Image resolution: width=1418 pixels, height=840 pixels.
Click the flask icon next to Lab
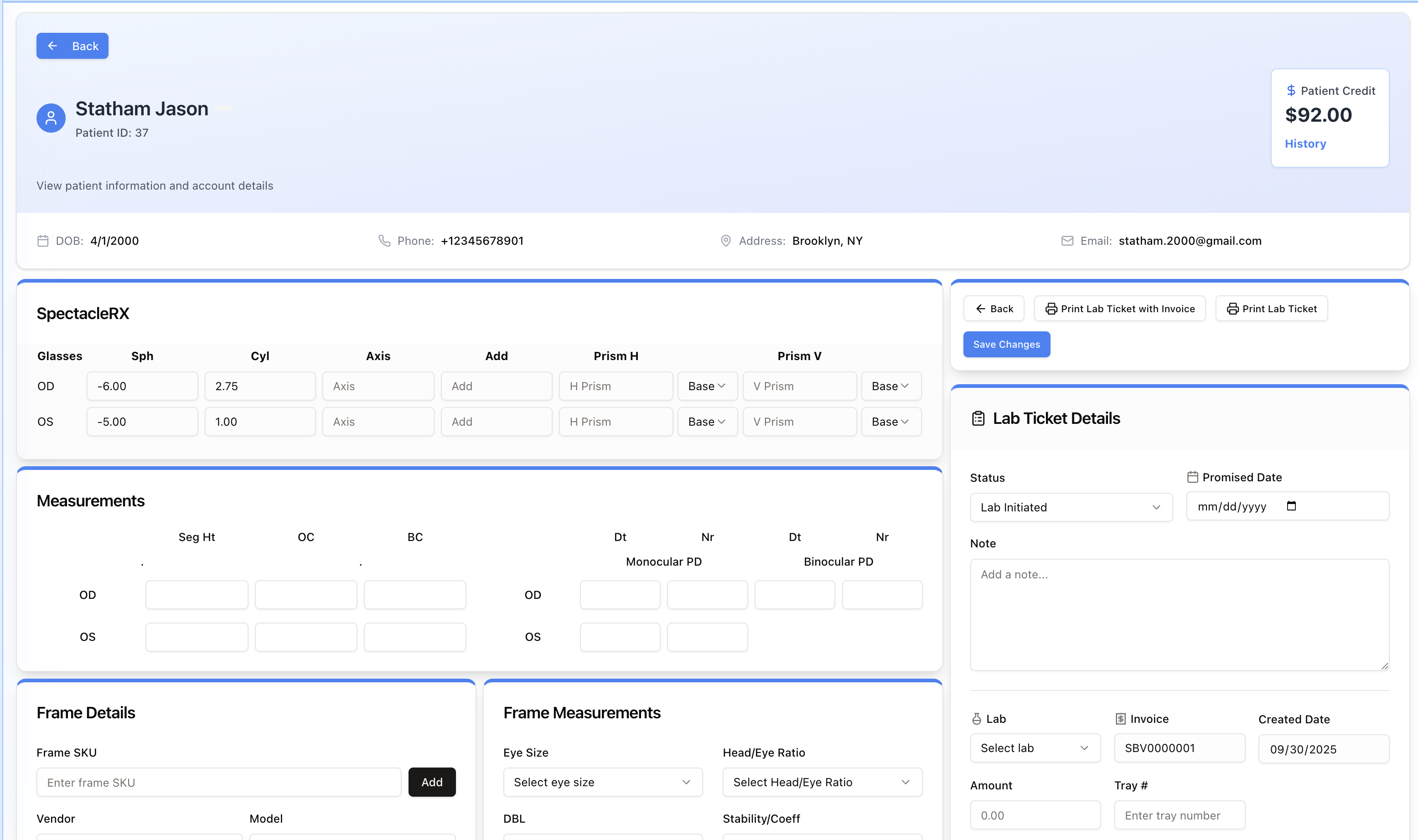point(978,718)
